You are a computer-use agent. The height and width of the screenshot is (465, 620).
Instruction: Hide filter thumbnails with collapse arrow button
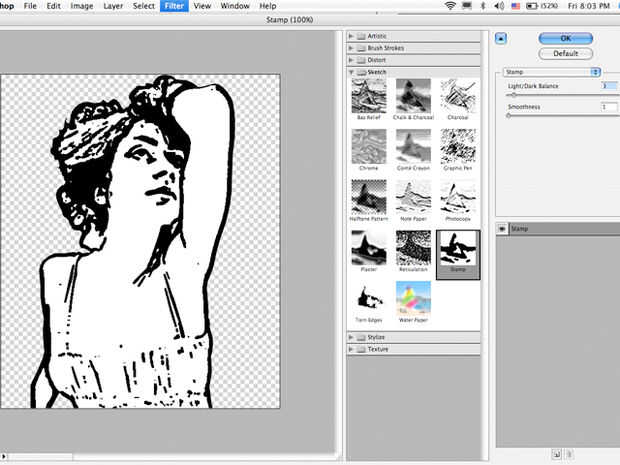pos(501,38)
